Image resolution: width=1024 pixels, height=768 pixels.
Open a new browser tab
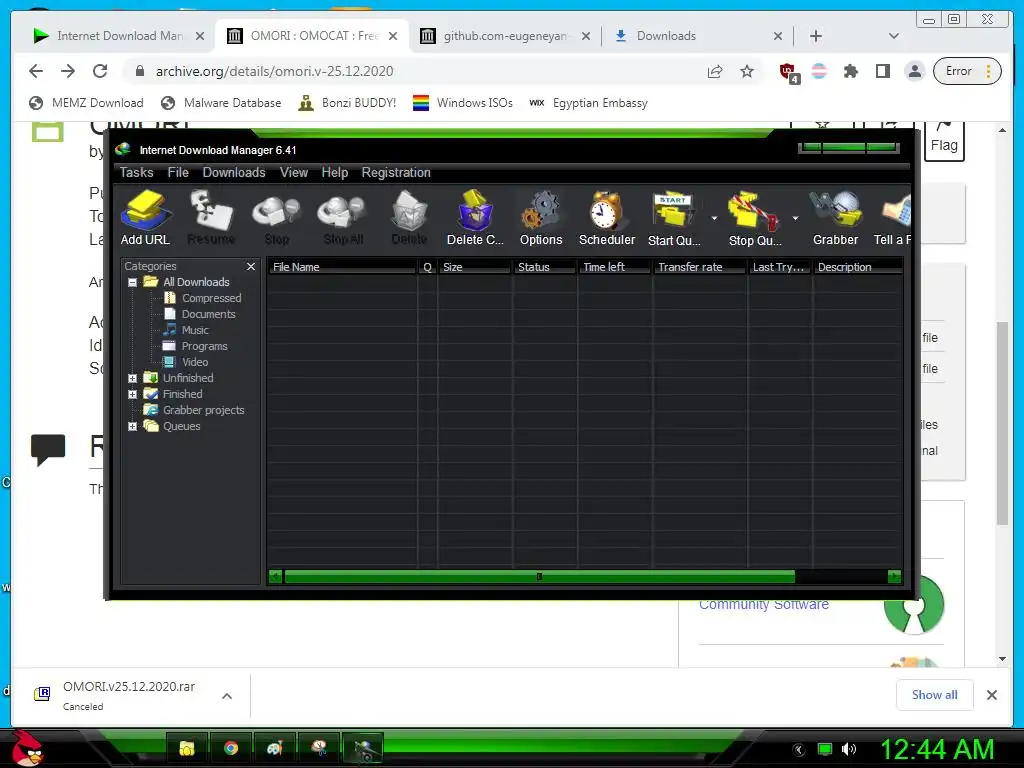pyautogui.click(x=816, y=36)
